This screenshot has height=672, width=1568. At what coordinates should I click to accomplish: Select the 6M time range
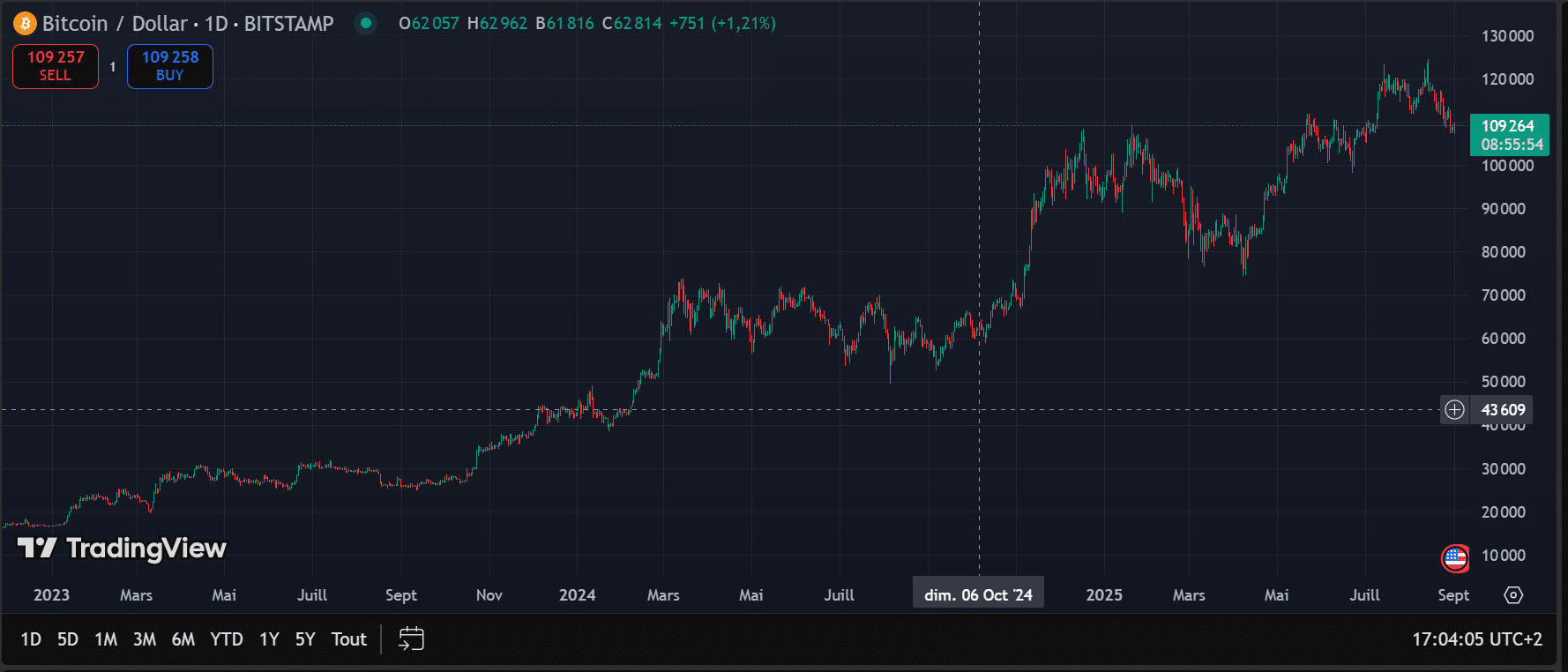coord(183,639)
